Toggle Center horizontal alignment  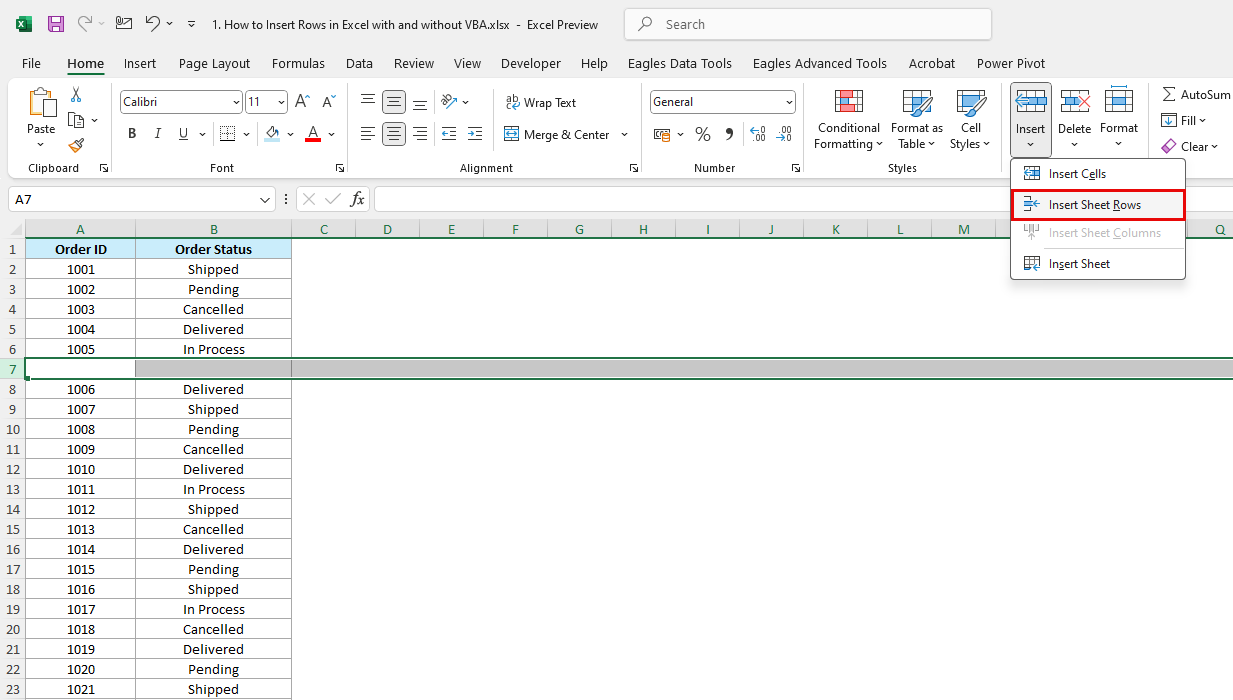[x=394, y=134]
